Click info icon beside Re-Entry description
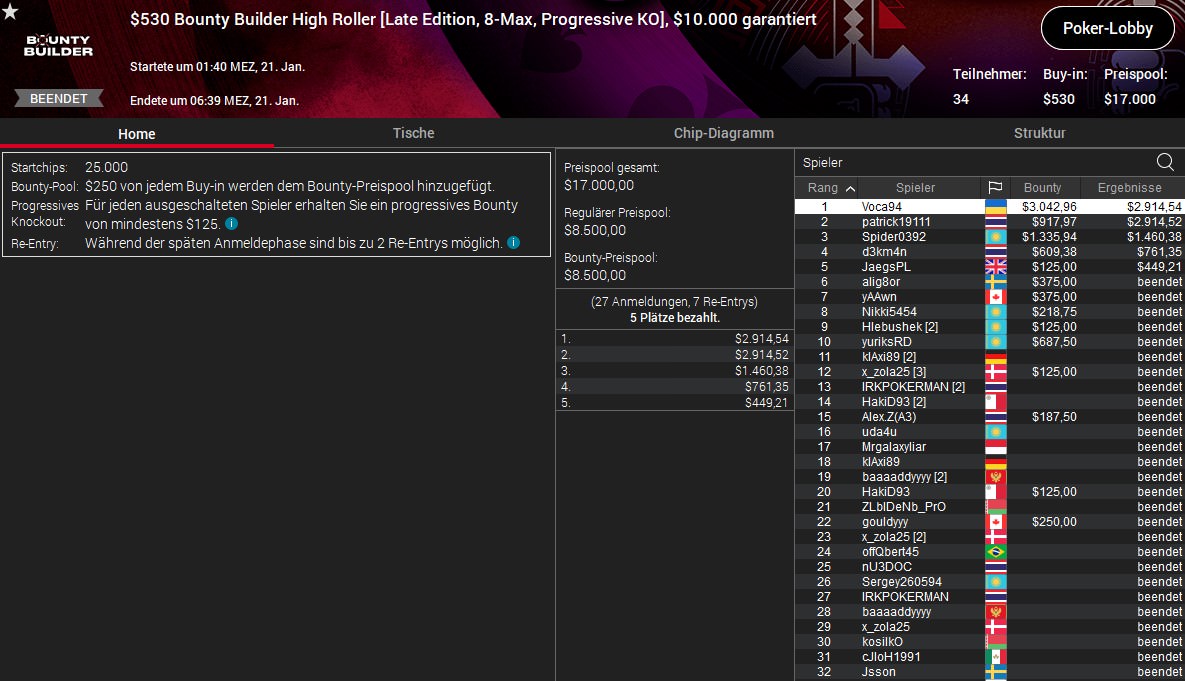 click(514, 243)
